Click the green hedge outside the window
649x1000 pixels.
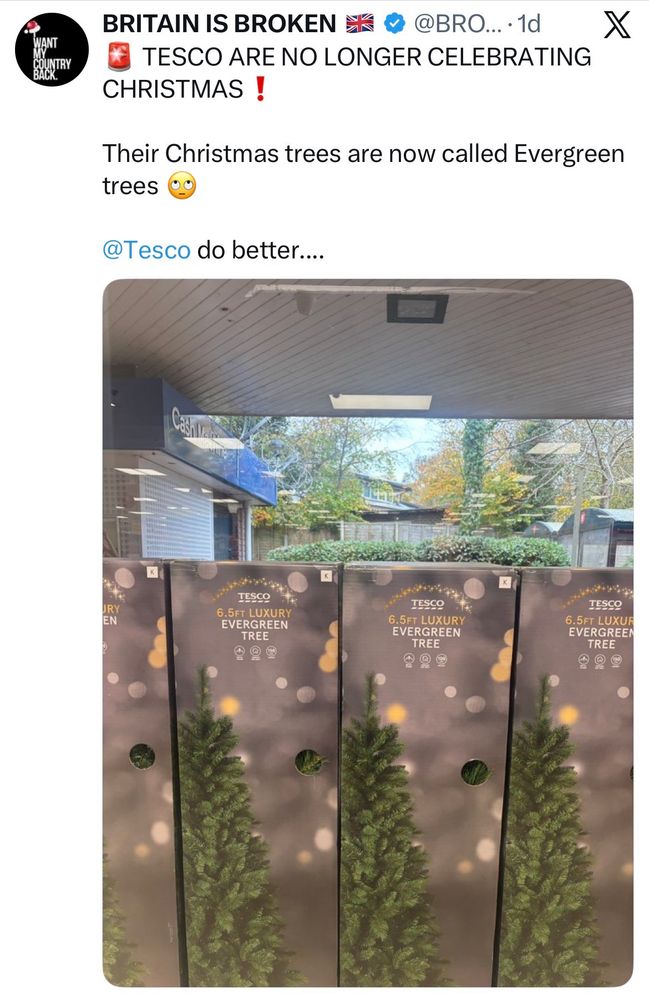(418, 552)
